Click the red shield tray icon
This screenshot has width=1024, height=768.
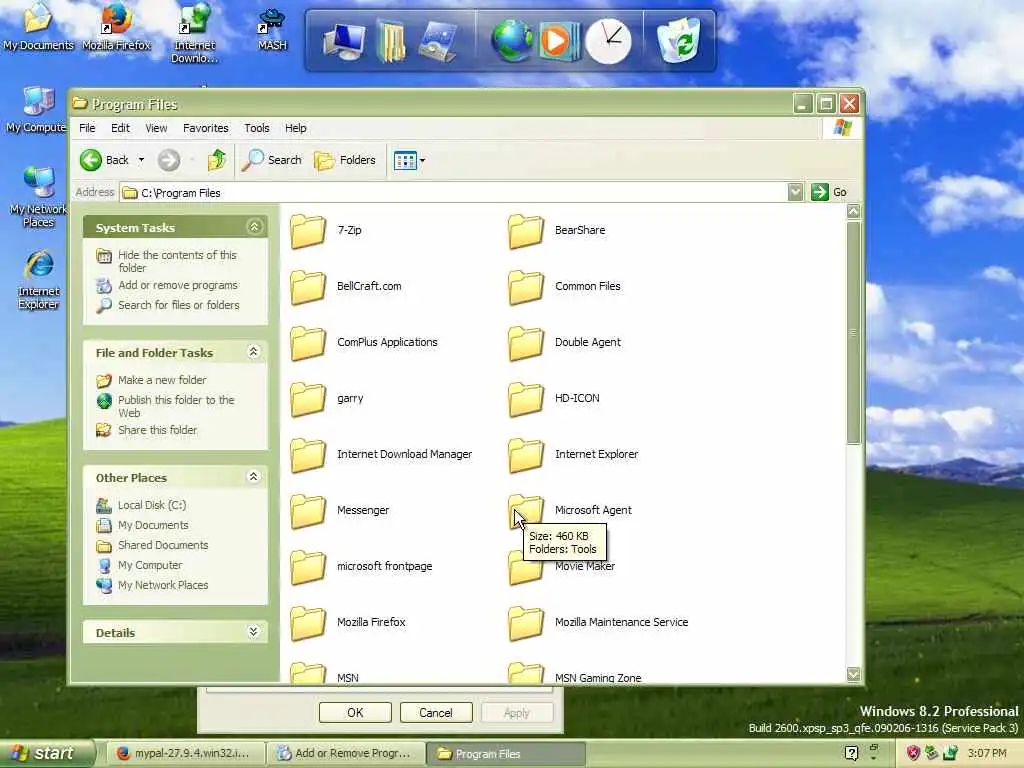tap(913, 753)
